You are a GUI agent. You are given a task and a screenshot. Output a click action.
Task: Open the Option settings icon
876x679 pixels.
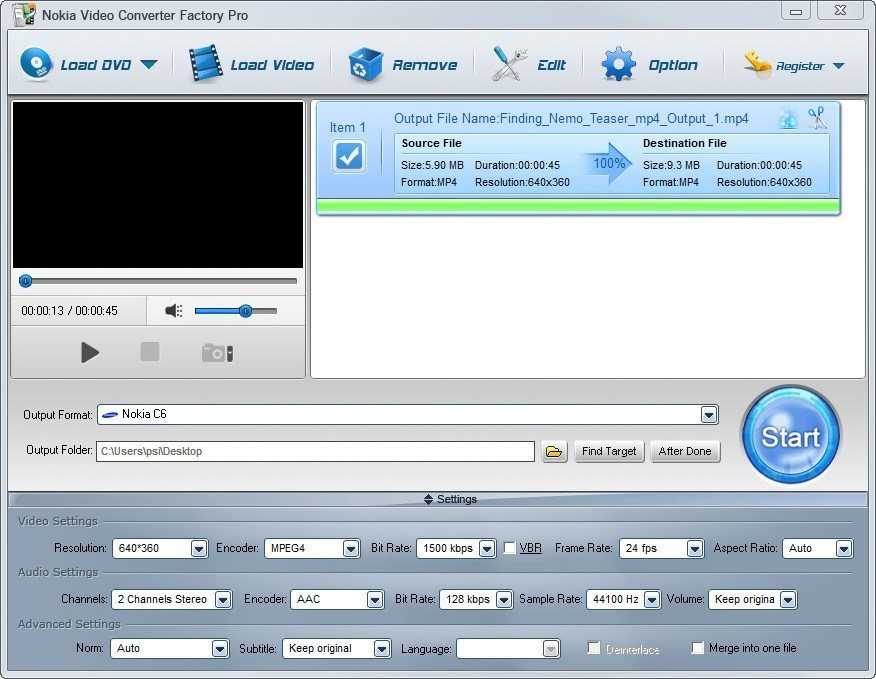coord(619,63)
